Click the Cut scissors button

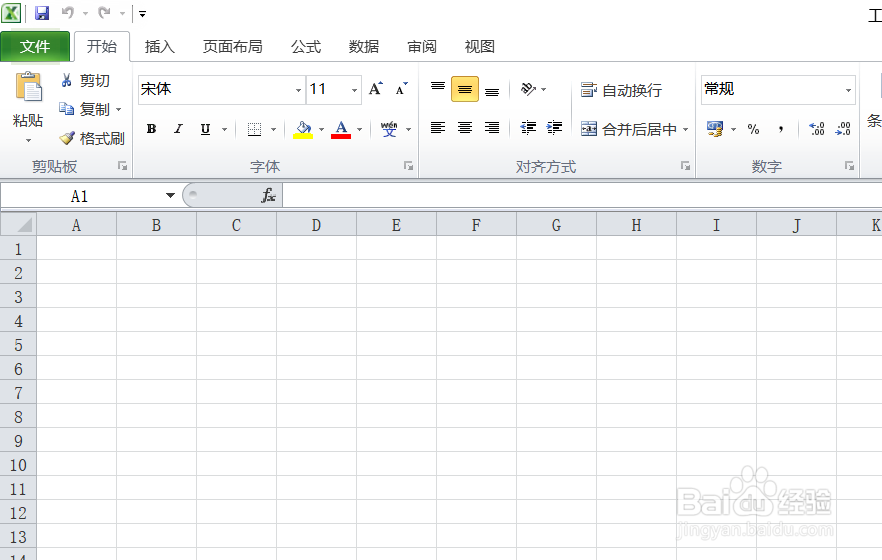(85, 80)
